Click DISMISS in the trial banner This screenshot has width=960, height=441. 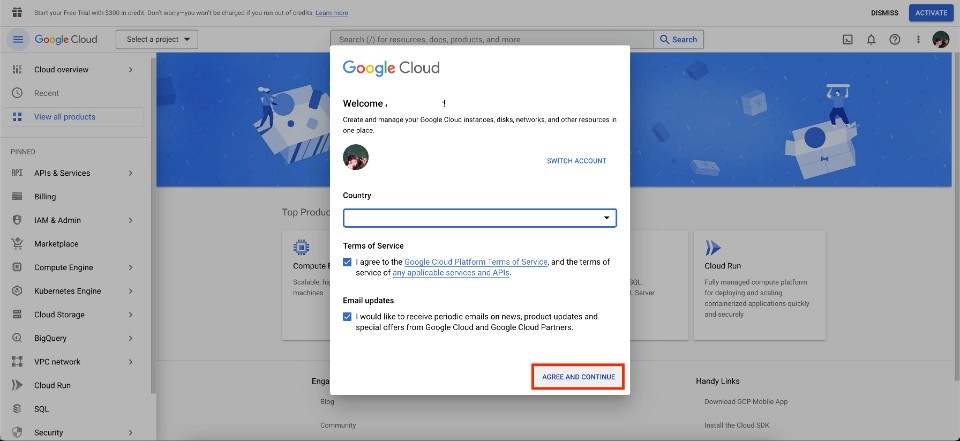point(885,13)
